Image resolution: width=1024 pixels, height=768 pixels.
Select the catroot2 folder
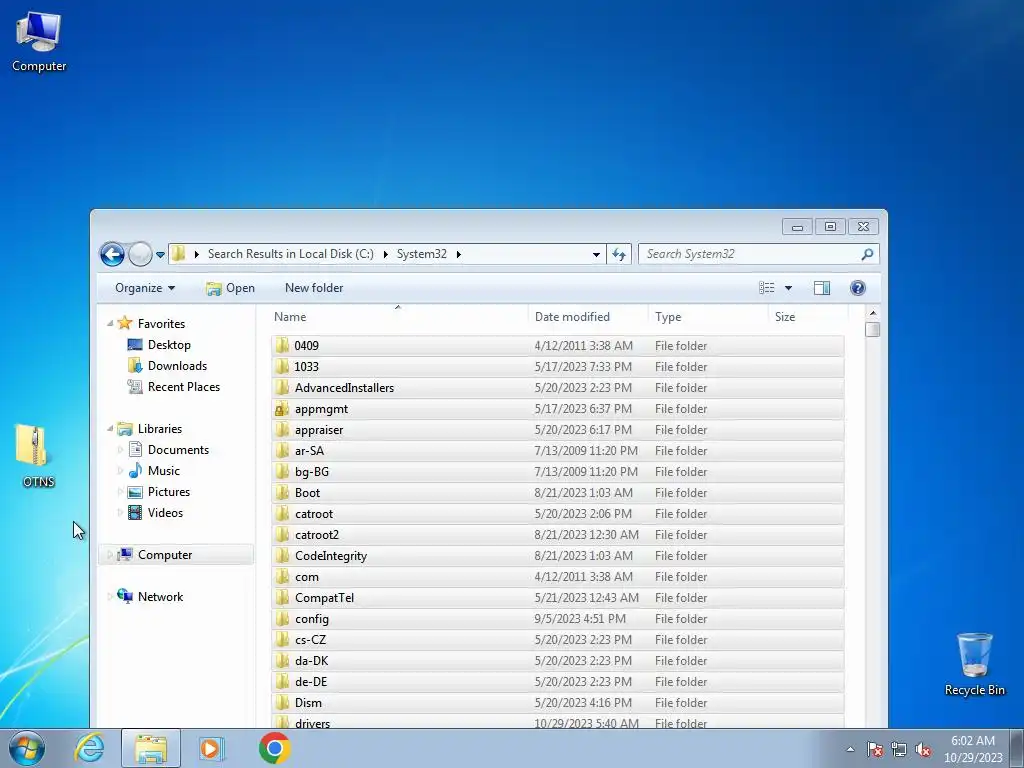click(x=557, y=535)
